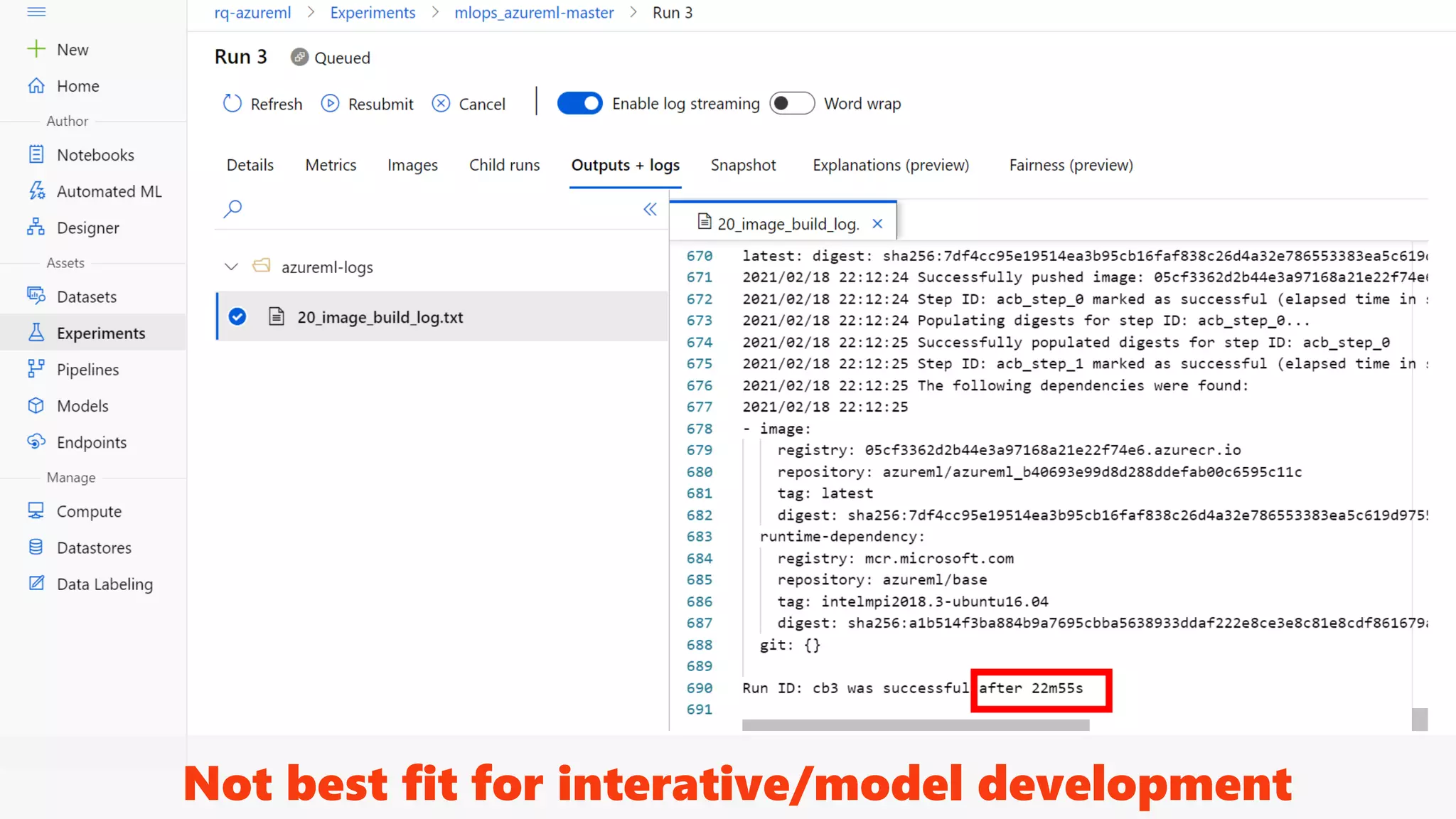Turn on the Word wrap toggle
This screenshot has width=1456, height=819.
792,104
